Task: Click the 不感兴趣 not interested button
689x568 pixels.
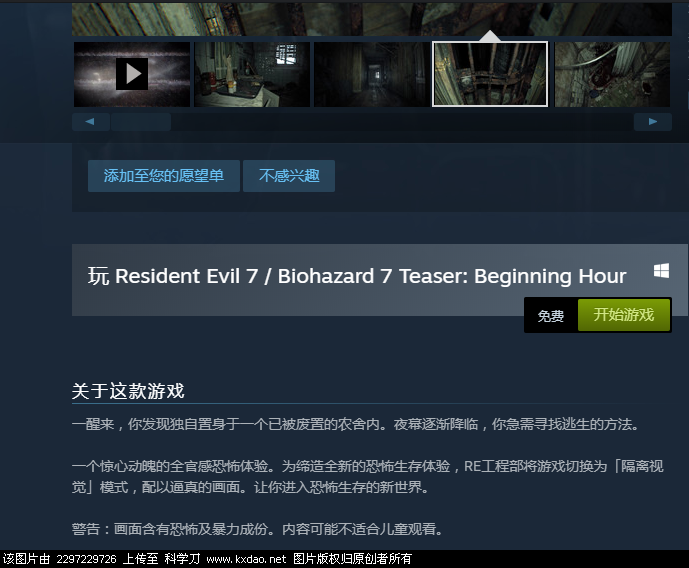Action: [x=289, y=176]
